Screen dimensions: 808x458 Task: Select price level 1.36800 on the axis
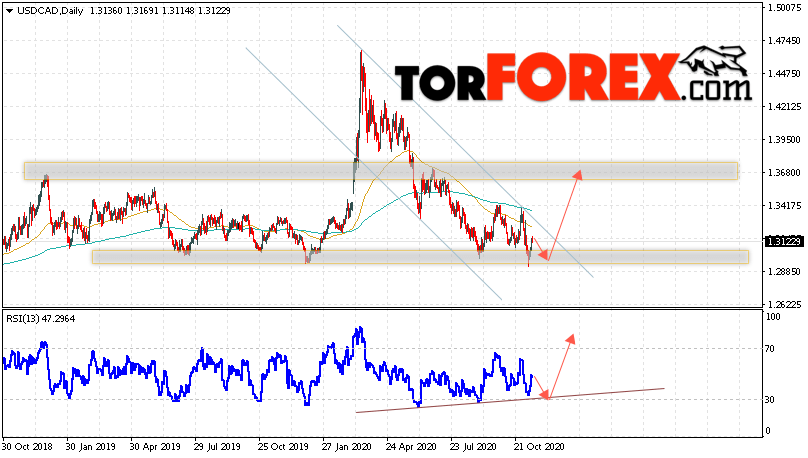pos(784,173)
